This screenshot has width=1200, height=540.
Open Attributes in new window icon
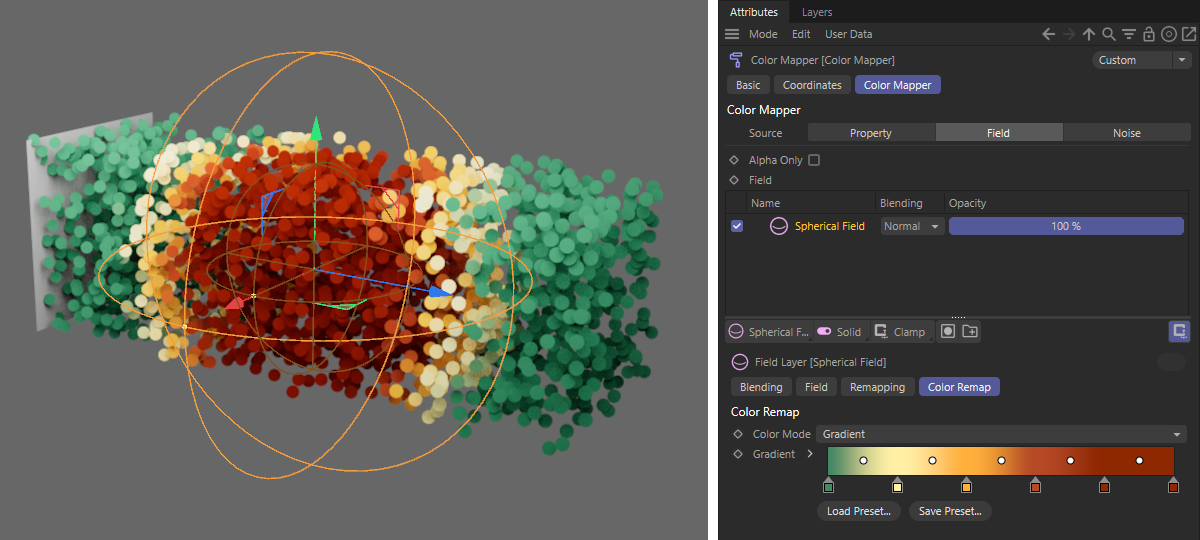(1188, 34)
